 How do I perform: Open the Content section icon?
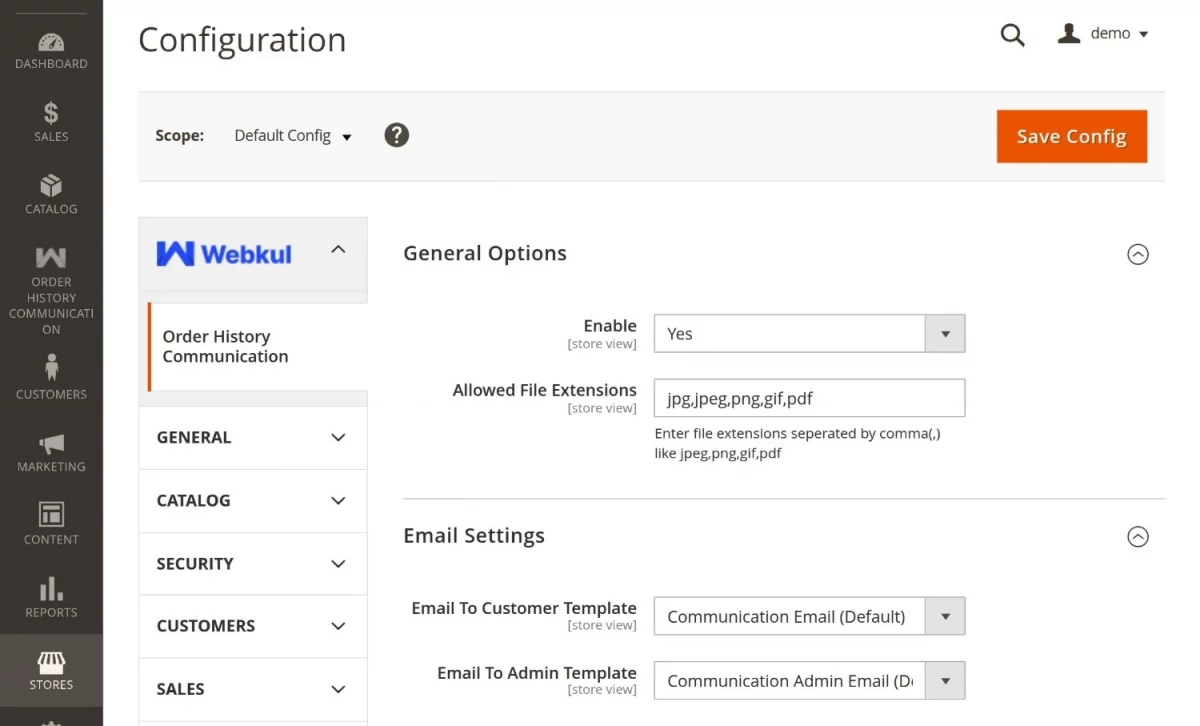[x=51, y=518]
